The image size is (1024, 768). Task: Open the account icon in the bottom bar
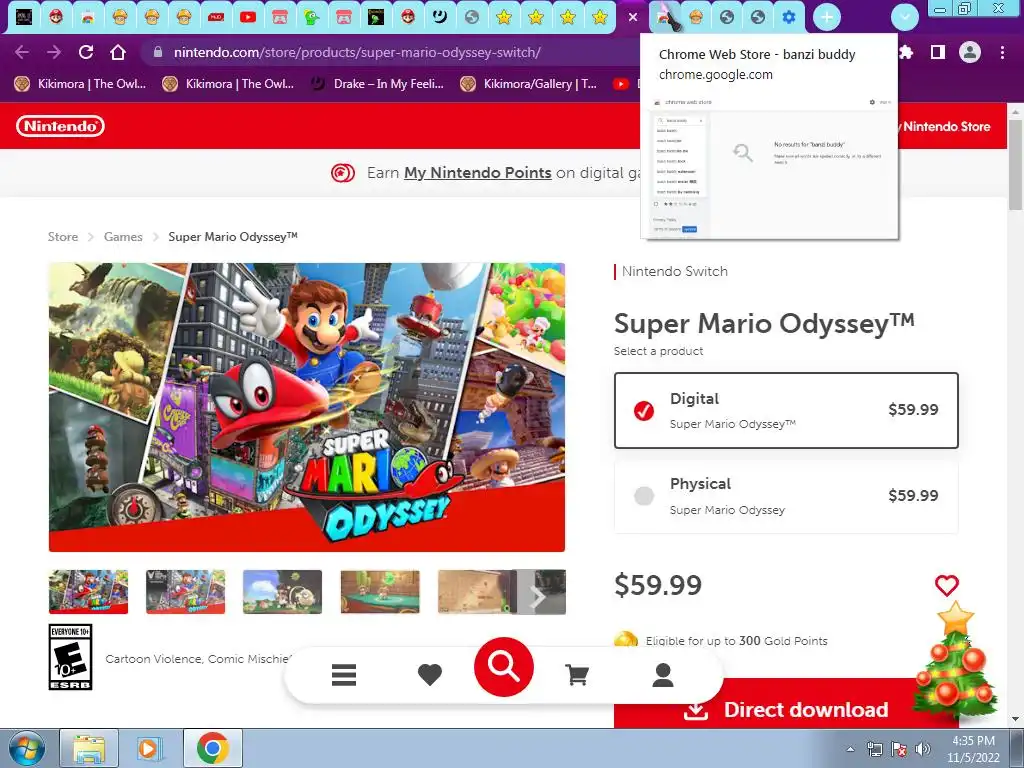[x=663, y=675]
